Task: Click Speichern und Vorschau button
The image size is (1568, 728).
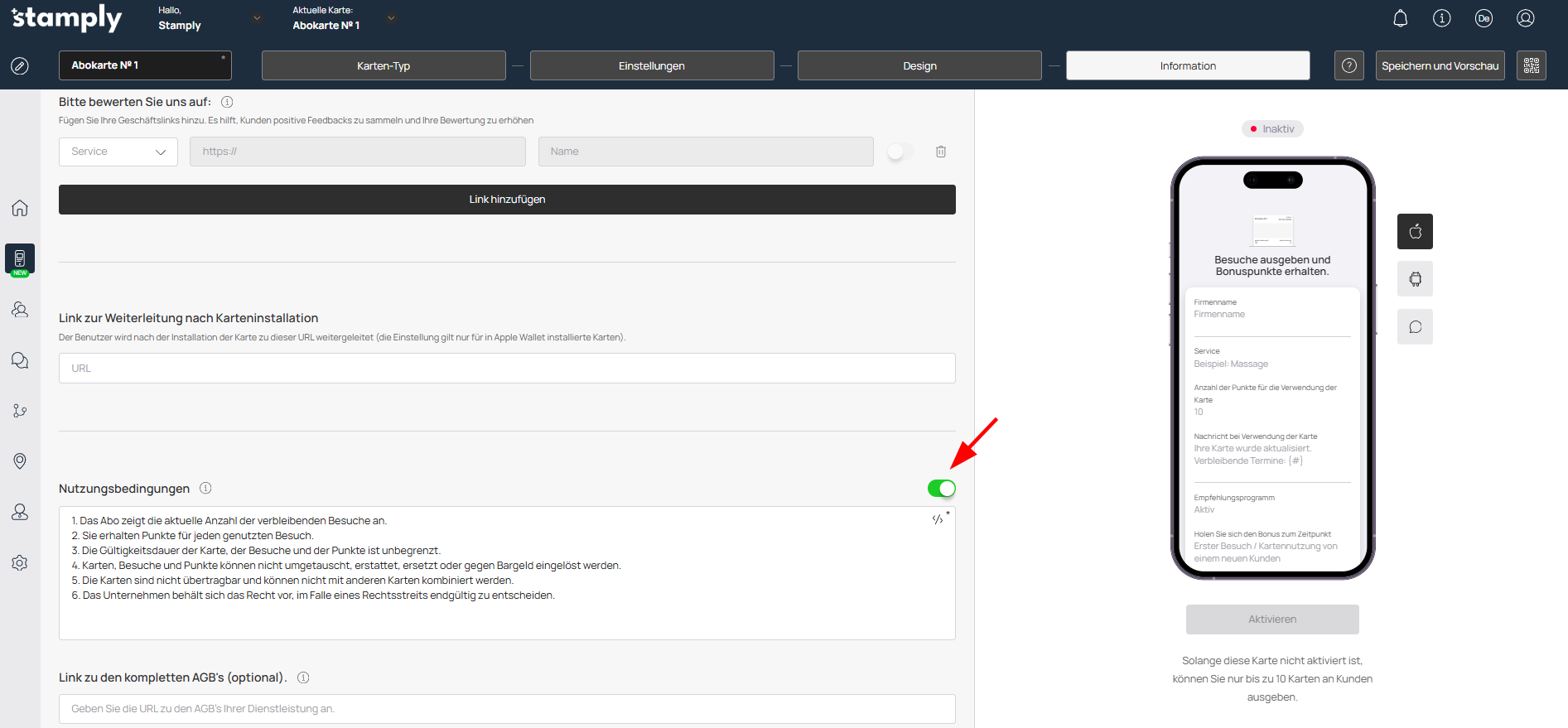Action: [x=1440, y=65]
